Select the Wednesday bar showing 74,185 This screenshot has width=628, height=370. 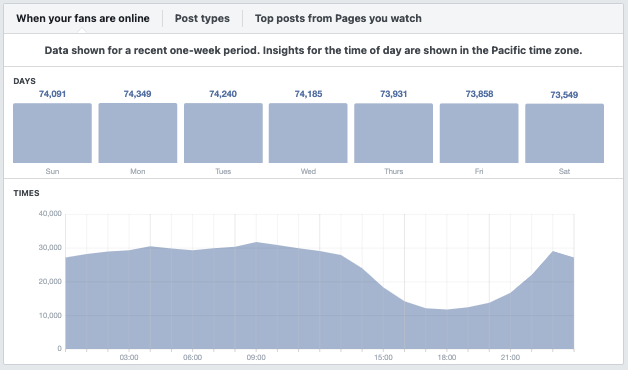pyautogui.click(x=308, y=133)
